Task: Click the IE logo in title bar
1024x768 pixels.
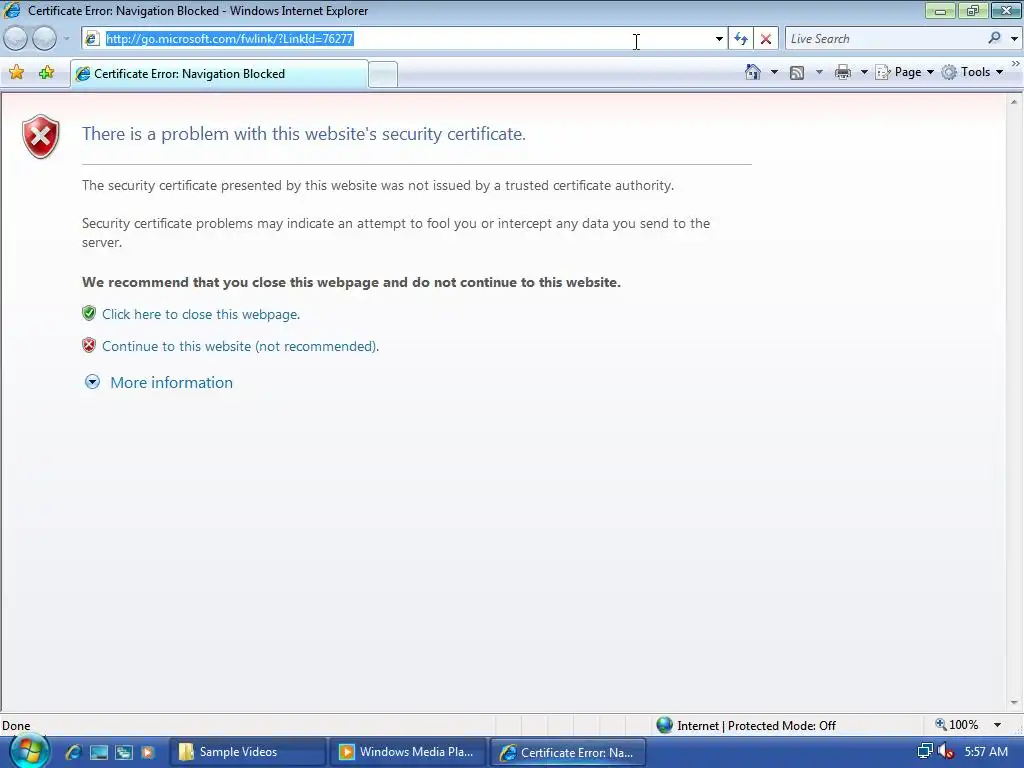Action: pos(12,10)
